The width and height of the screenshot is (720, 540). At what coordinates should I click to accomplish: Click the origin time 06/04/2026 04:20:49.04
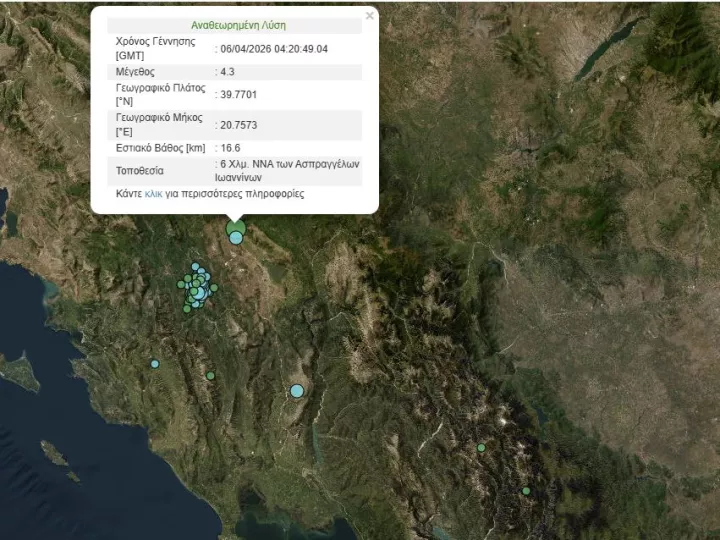pyautogui.click(x=274, y=48)
